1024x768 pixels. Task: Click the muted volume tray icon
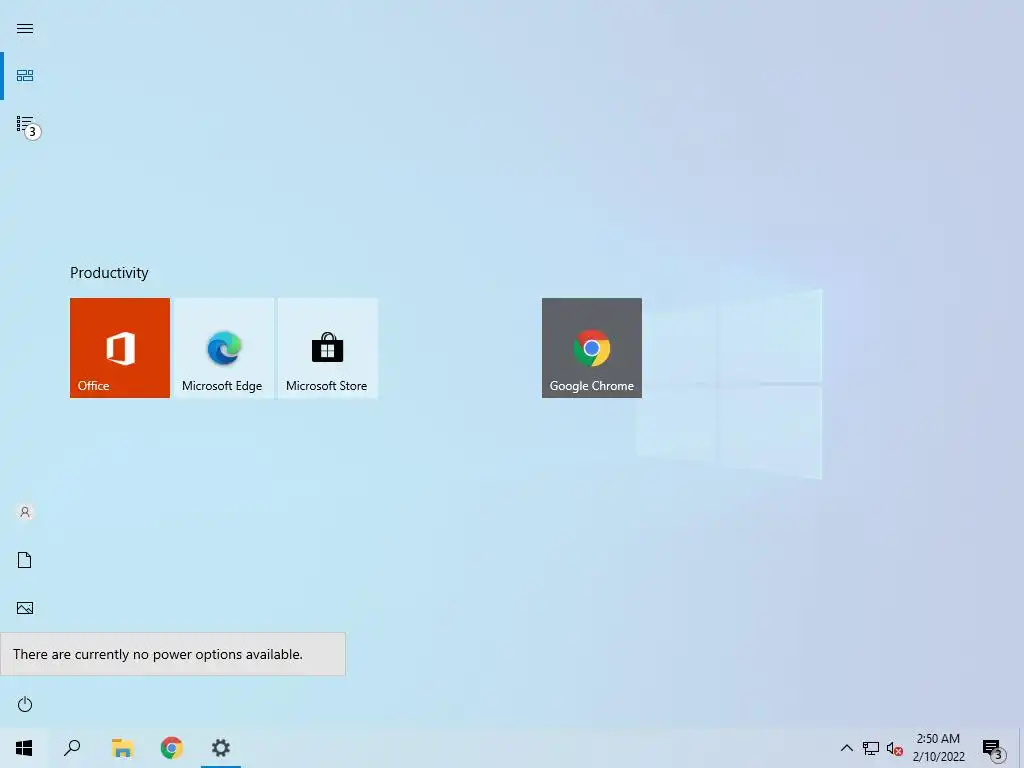(895, 748)
